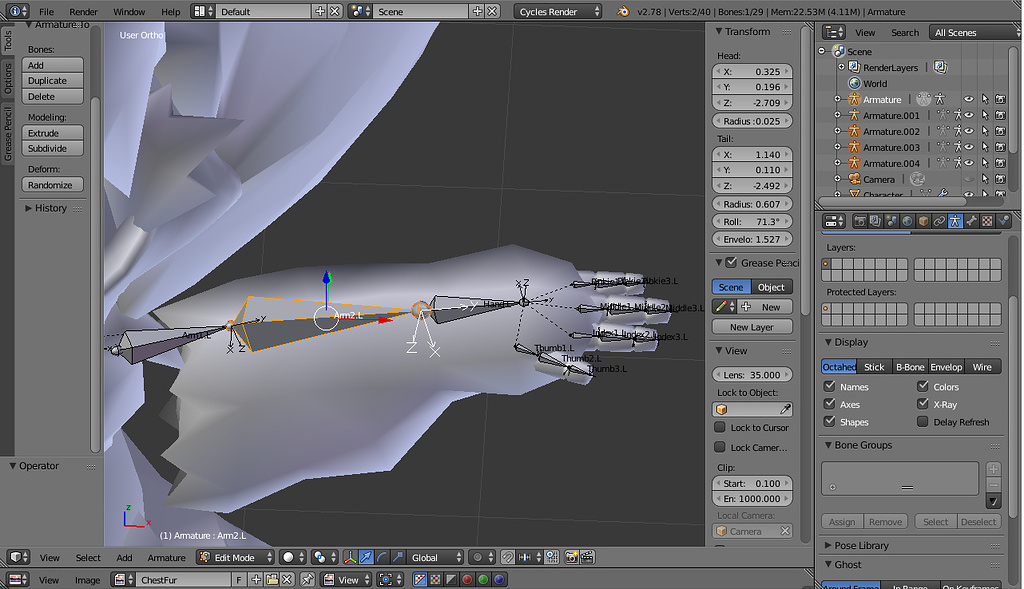
Task: Unlink the ChestFur image with X icon
Action: 287,580
